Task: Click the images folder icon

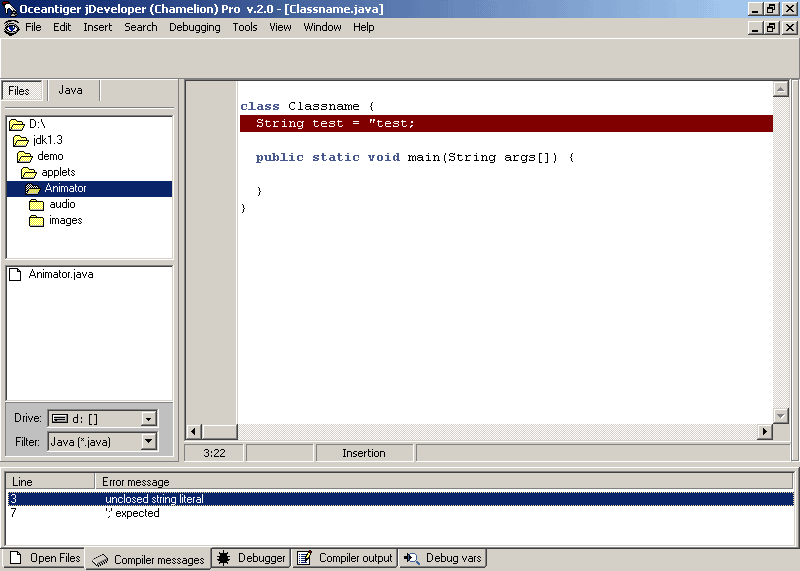Action: [x=37, y=221]
